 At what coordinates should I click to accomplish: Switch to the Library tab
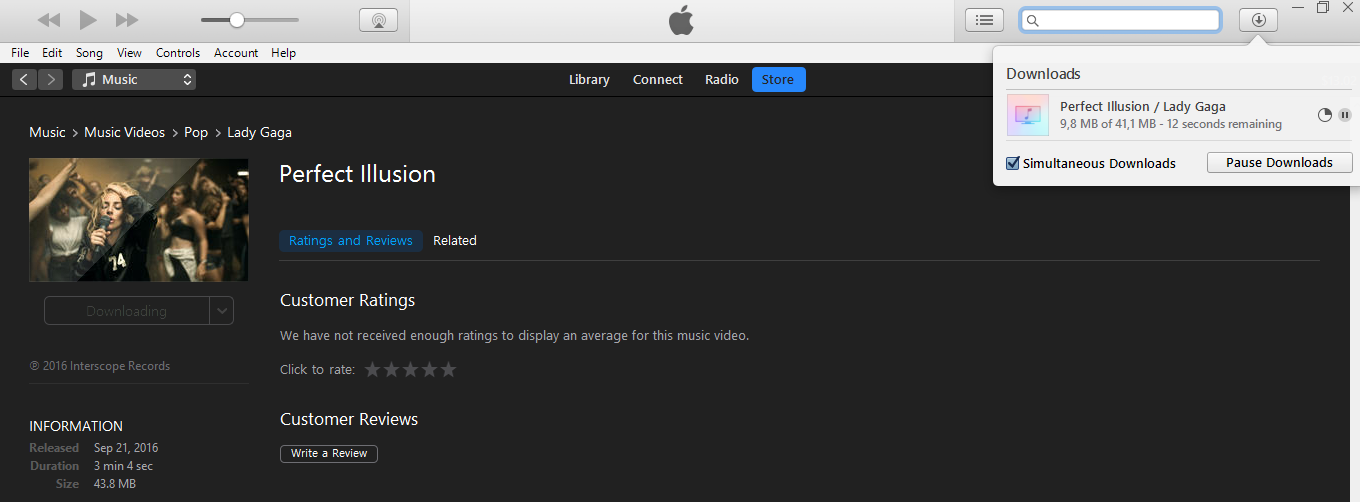[x=589, y=80]
